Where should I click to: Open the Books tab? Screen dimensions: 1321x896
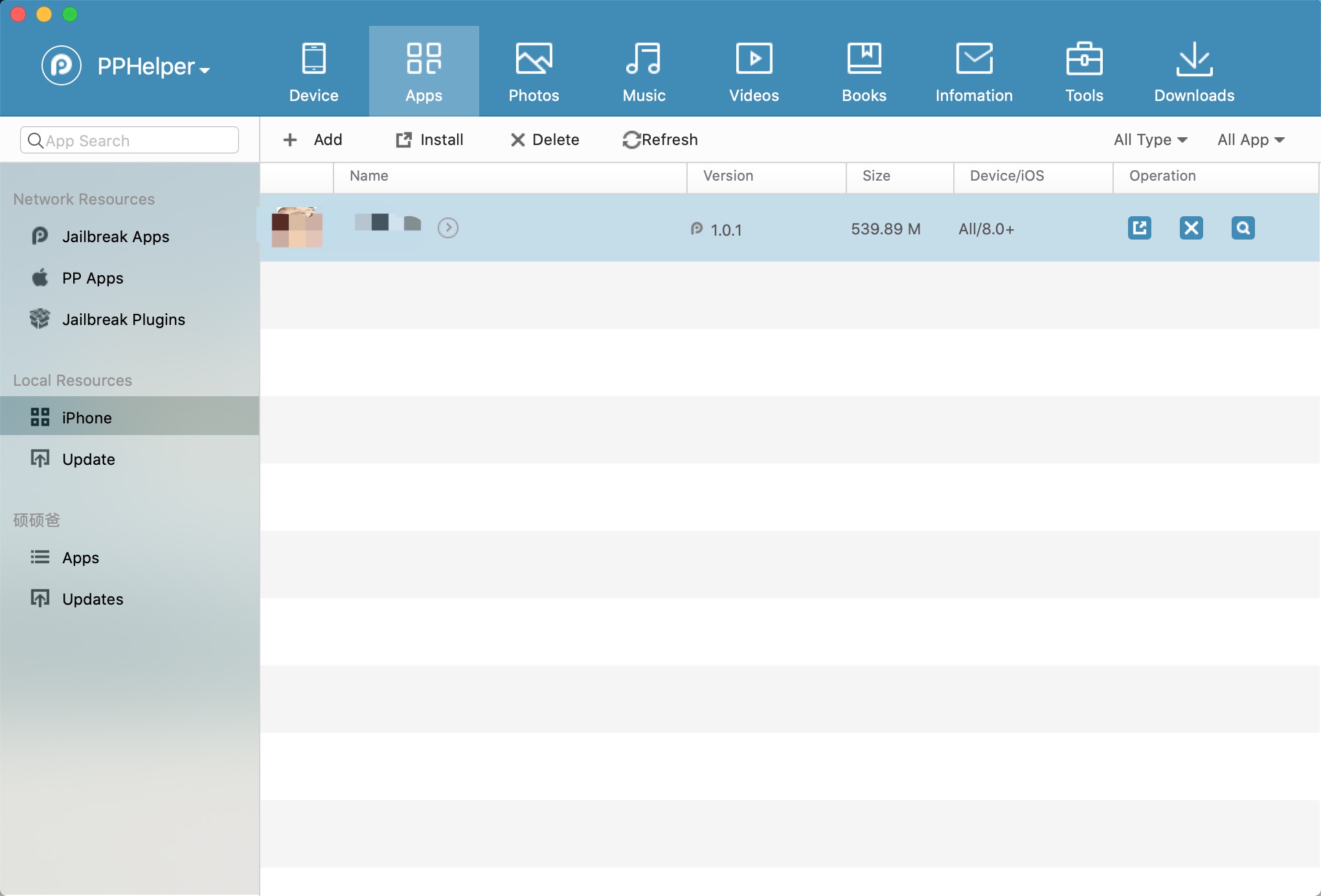click(864, 71)
